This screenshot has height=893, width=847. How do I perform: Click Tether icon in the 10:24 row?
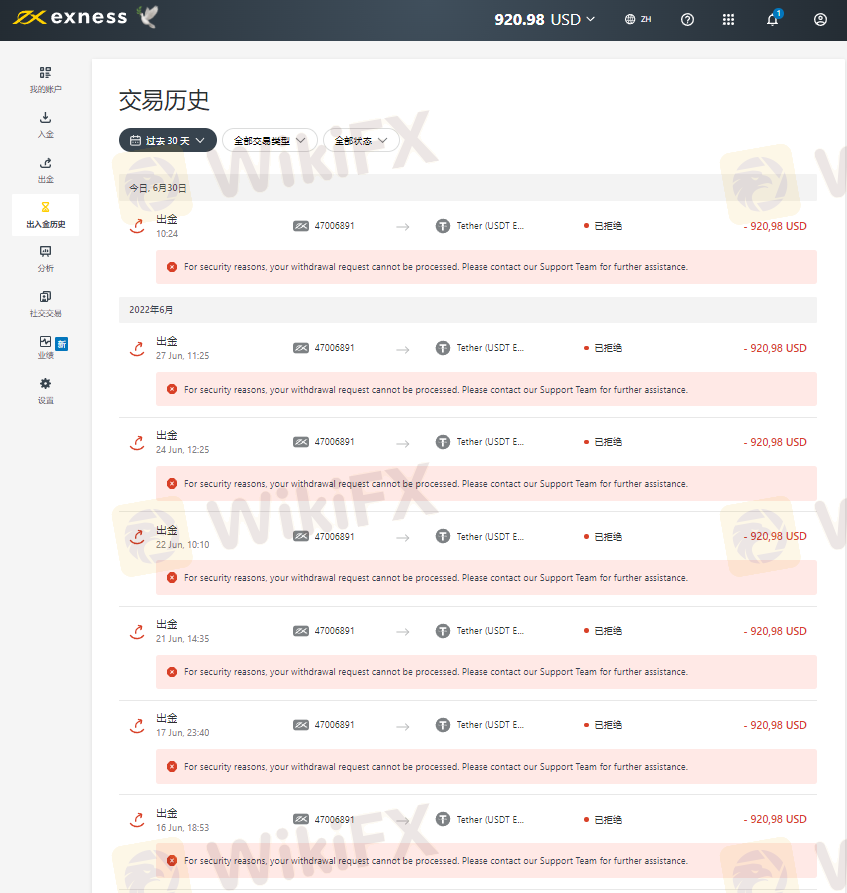[443, 226]
